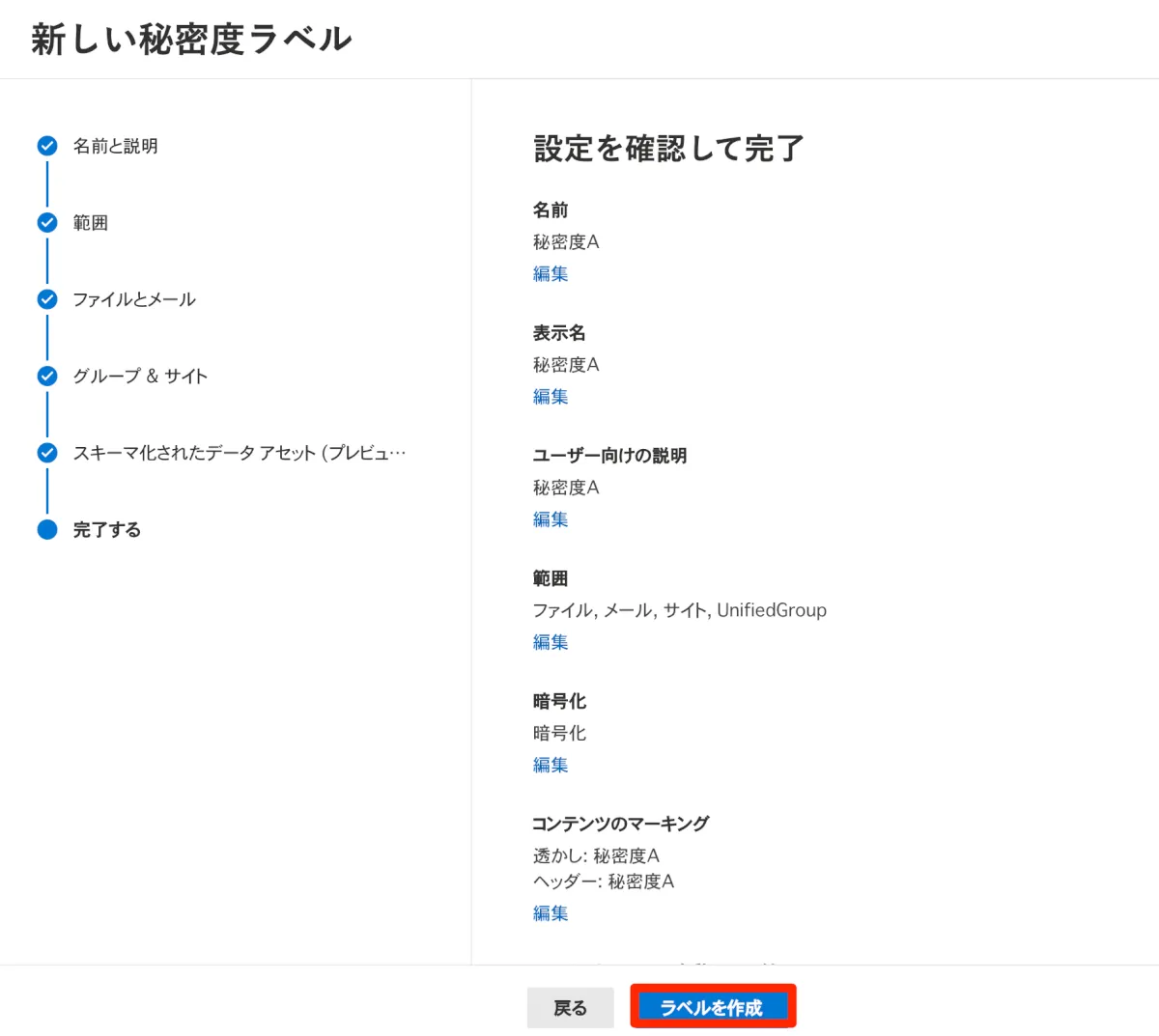The width and height of the screenshot is (1159, 1036).
Task: Edit the コンテンツのマーキング setting
Action: (x=551, y=913)
